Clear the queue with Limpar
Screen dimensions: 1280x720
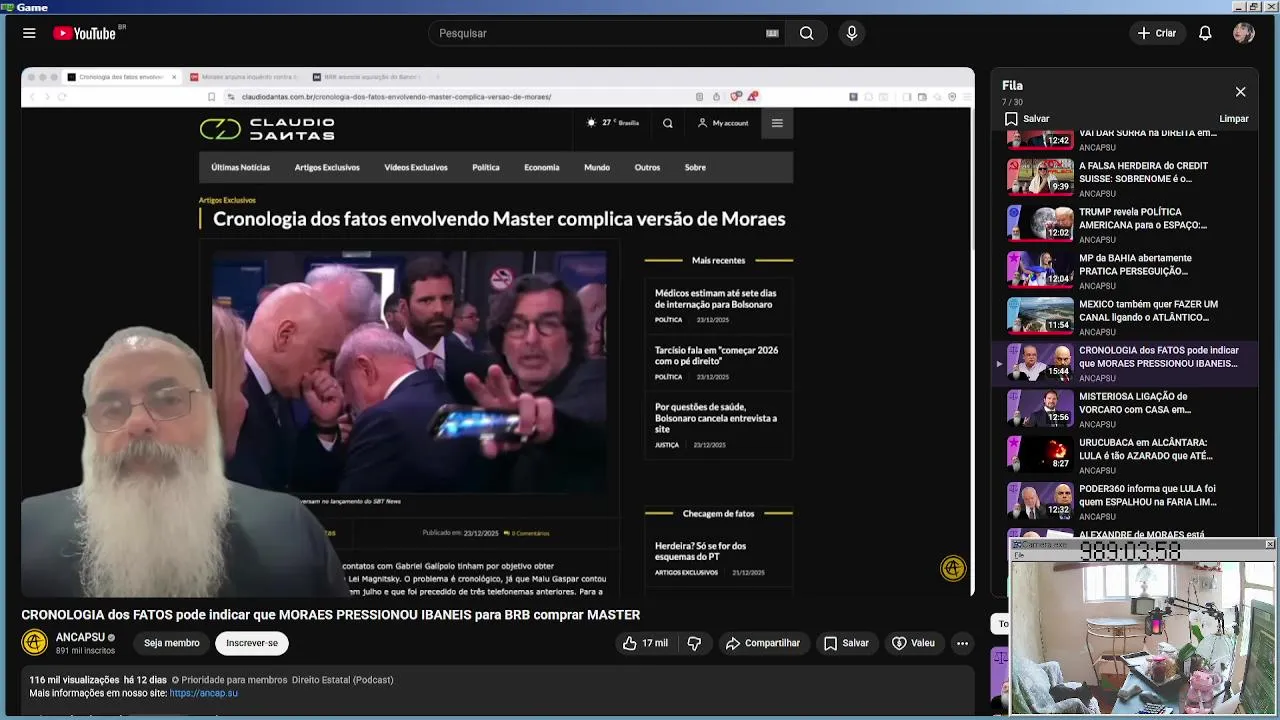(x=1234, y=119)
